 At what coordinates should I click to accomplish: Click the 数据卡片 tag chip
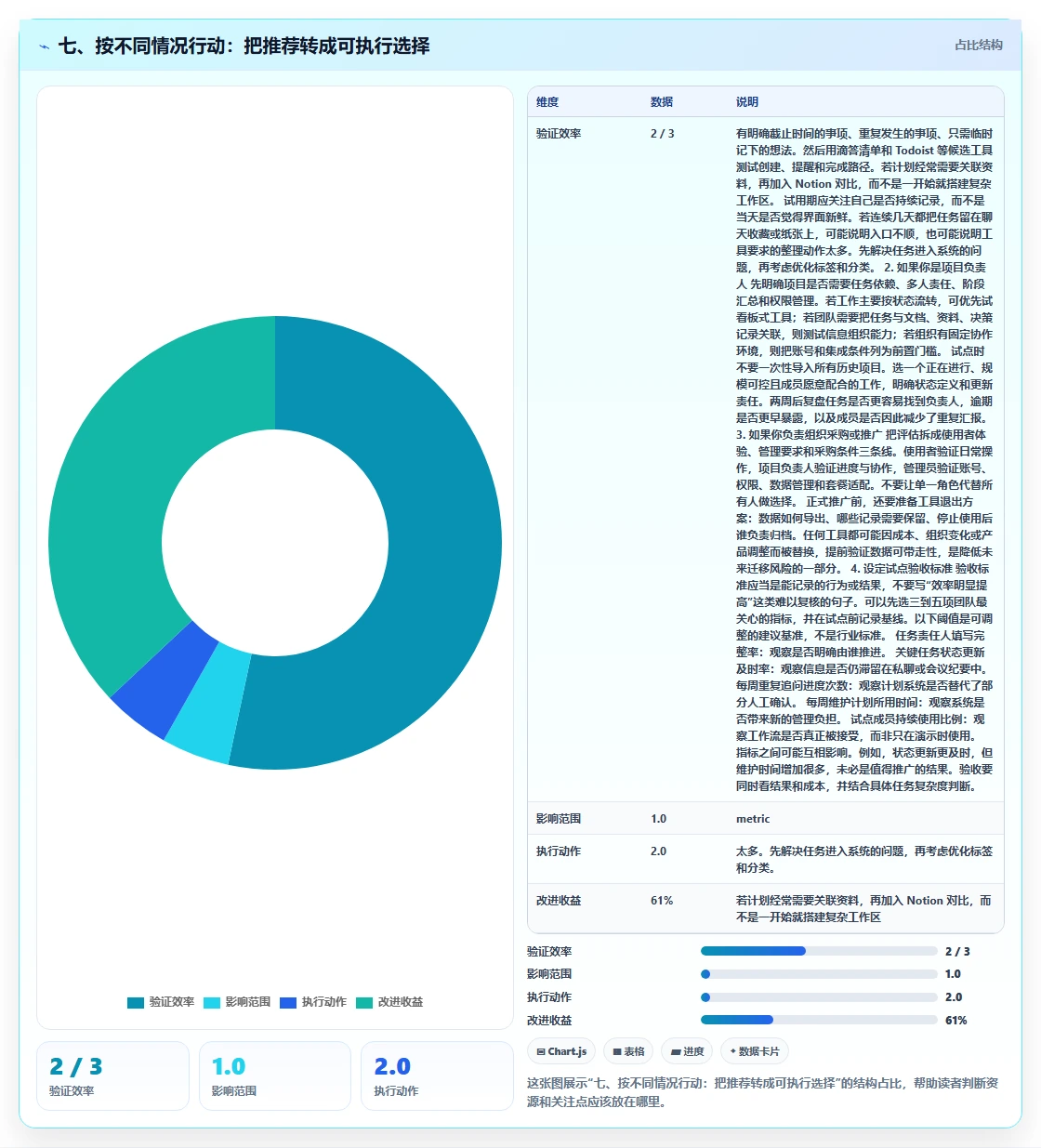pos(755,1051)
